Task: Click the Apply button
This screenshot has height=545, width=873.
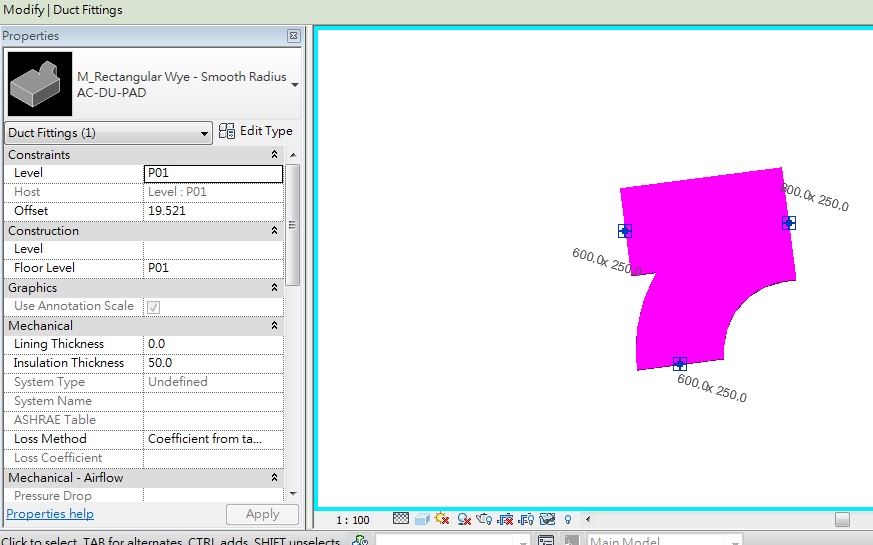Action: point(262,514)
